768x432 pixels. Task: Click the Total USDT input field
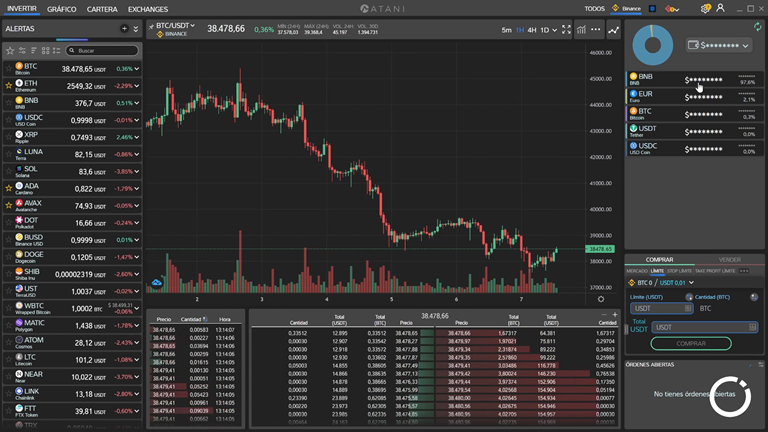(x=704, y=327)
